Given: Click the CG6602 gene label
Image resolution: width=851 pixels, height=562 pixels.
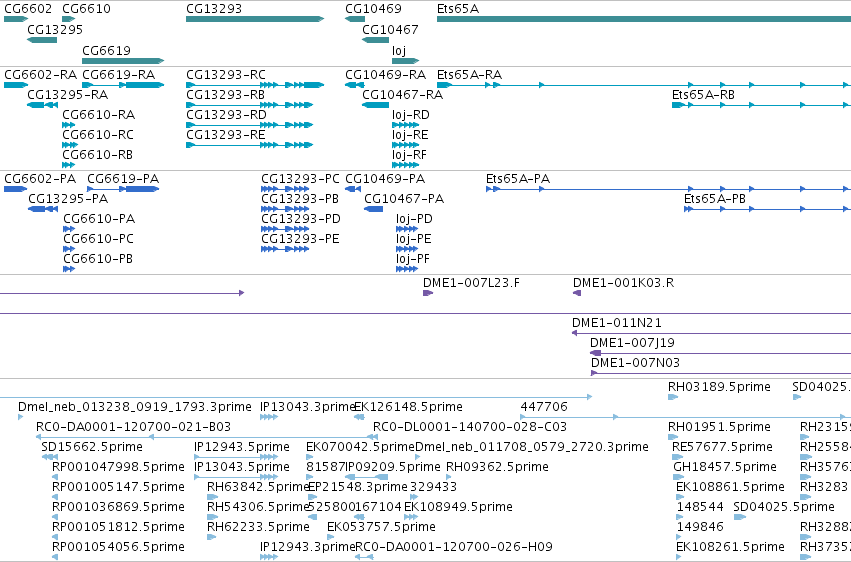Looking at the screenshot, I should tap(28, 9).
